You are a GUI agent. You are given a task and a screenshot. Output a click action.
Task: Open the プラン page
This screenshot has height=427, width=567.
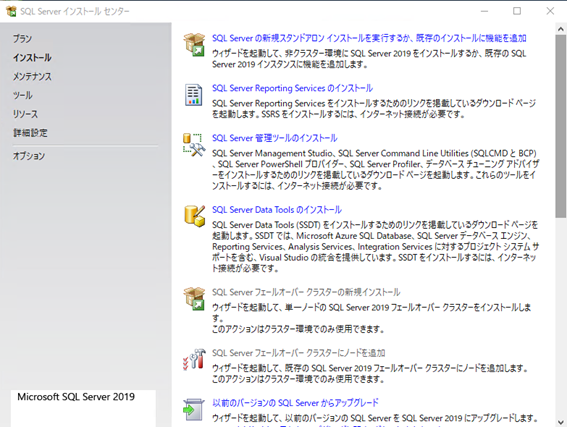[x=22, y=39]
